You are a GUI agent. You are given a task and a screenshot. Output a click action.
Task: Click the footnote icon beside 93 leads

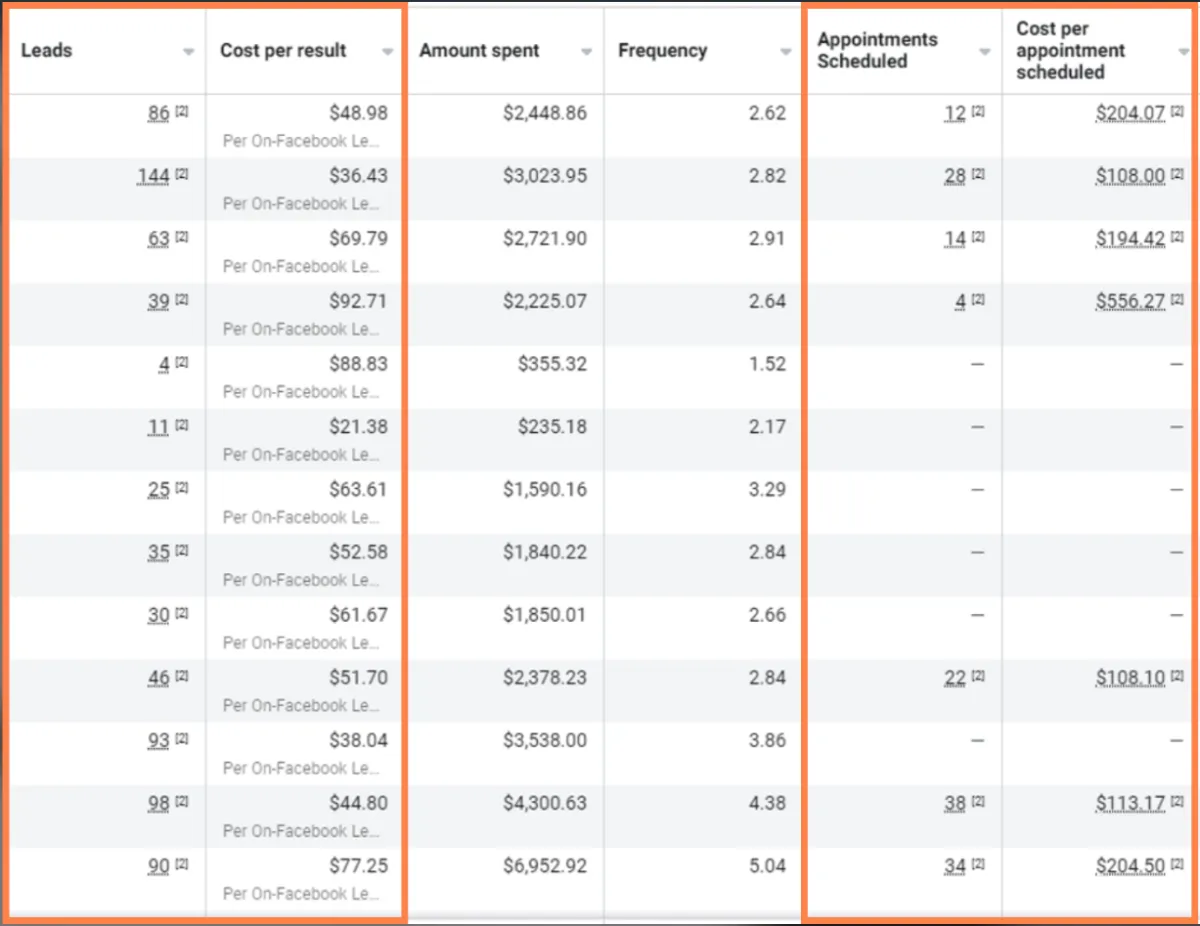[181, 739]
